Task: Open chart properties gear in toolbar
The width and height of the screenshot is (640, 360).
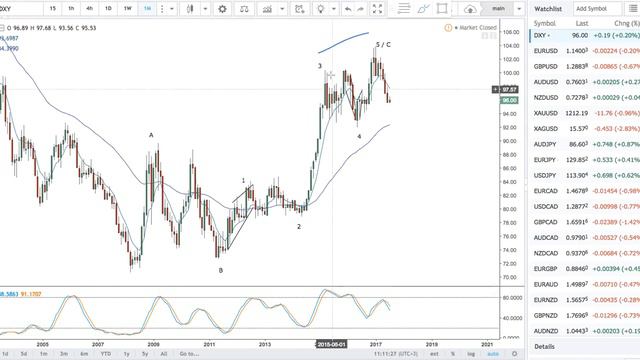Action: point(222,9)
